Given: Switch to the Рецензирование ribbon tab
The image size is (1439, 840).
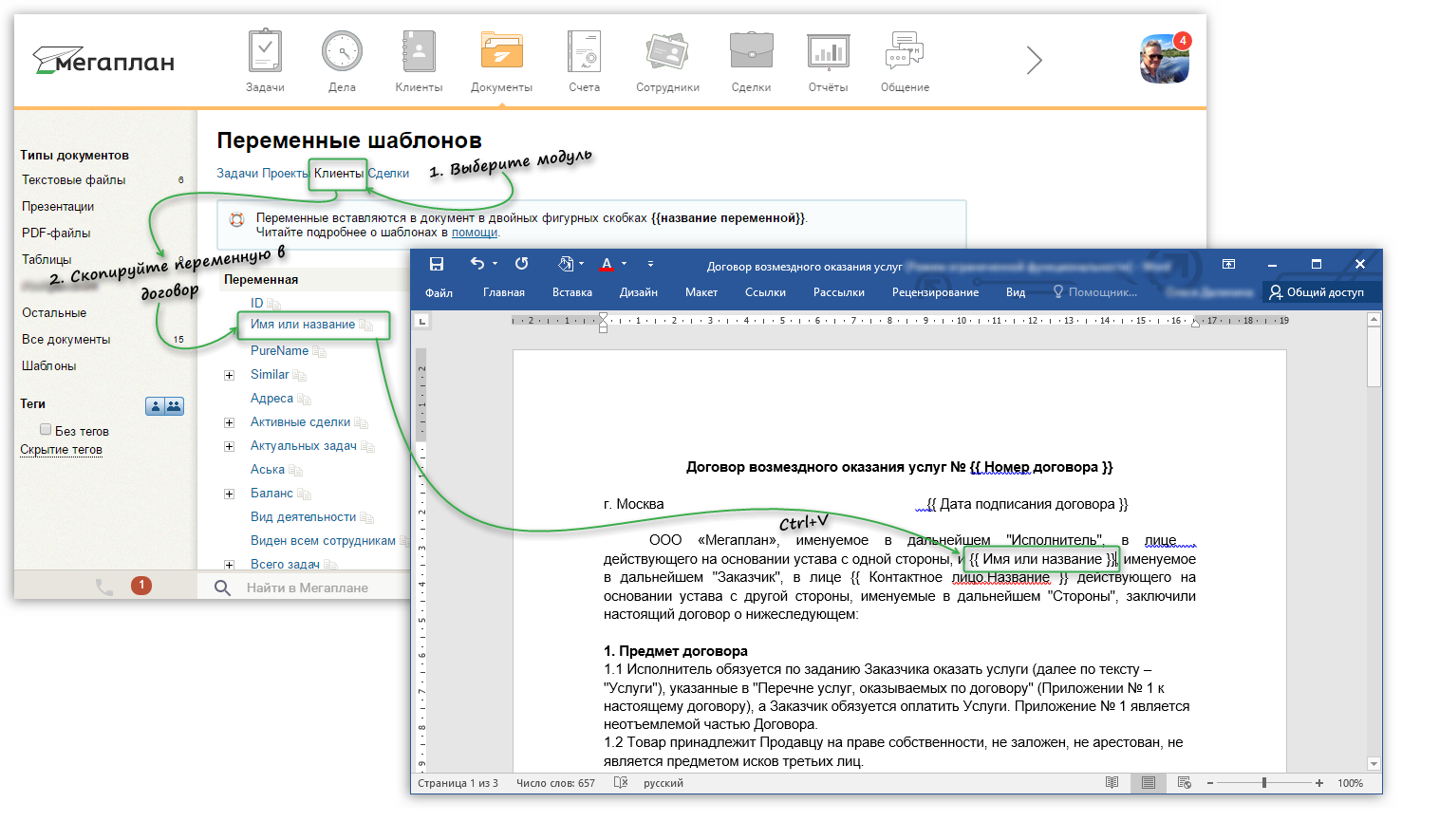Looking at the screenshot, I should point(935,292).
